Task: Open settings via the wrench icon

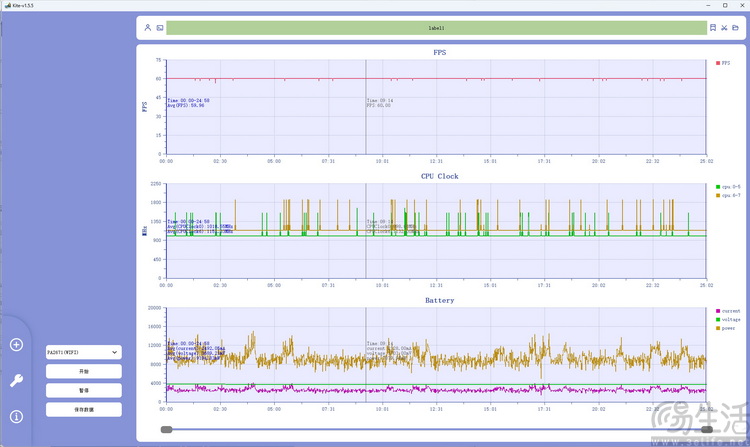Action: tap(16, 380)
